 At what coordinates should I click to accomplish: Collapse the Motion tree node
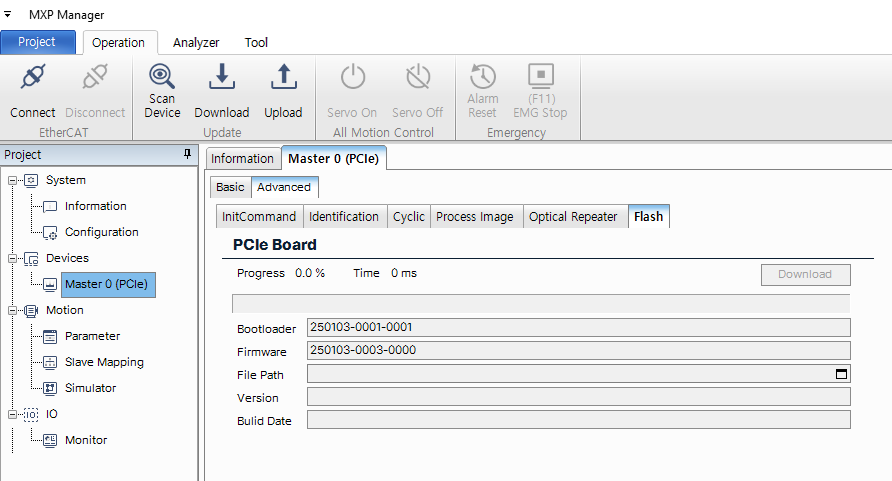tap(11, 311)
